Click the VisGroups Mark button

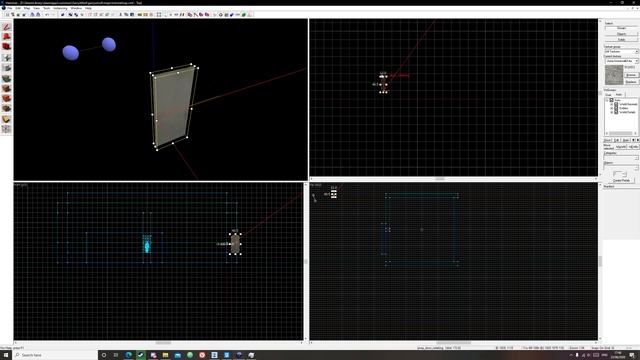[x=625, y=140]
